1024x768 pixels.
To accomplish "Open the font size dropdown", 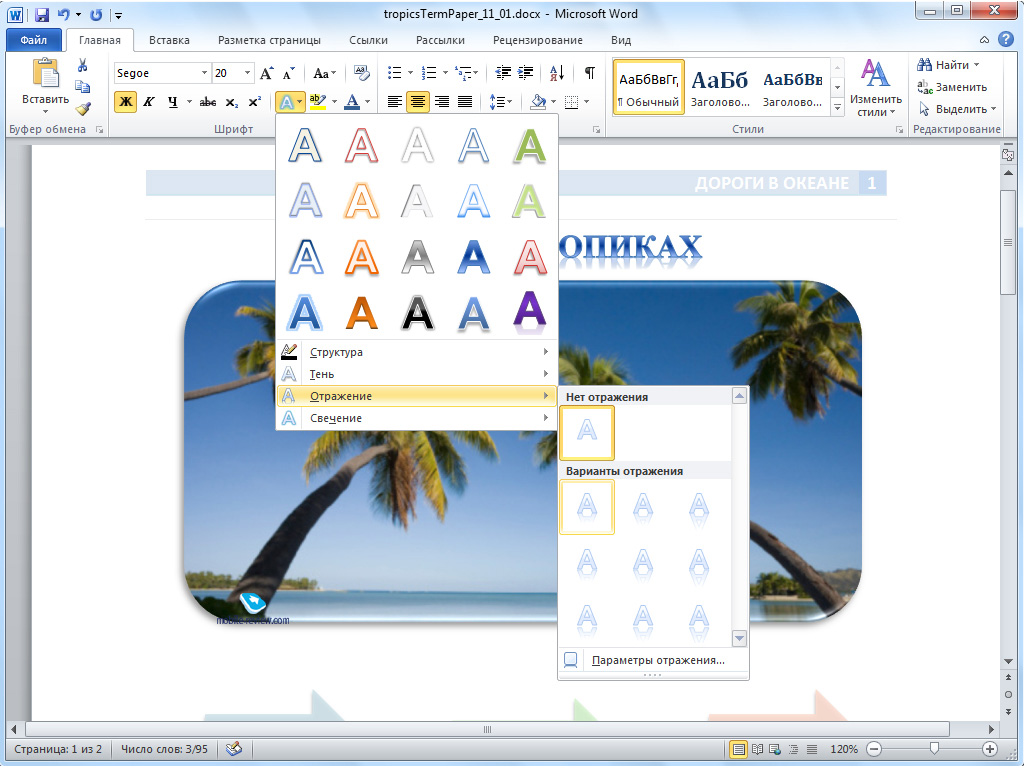I will click(x=248, y=72).
